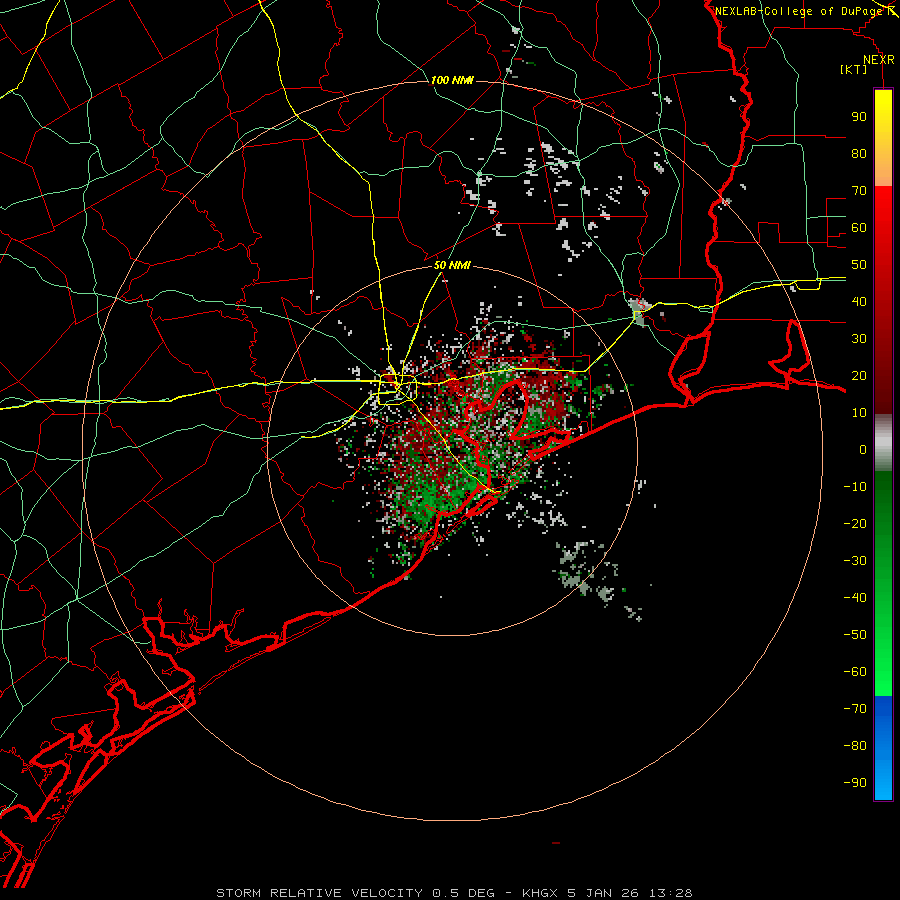Click the 70 value on velocity scale

[x=859, y=191]
